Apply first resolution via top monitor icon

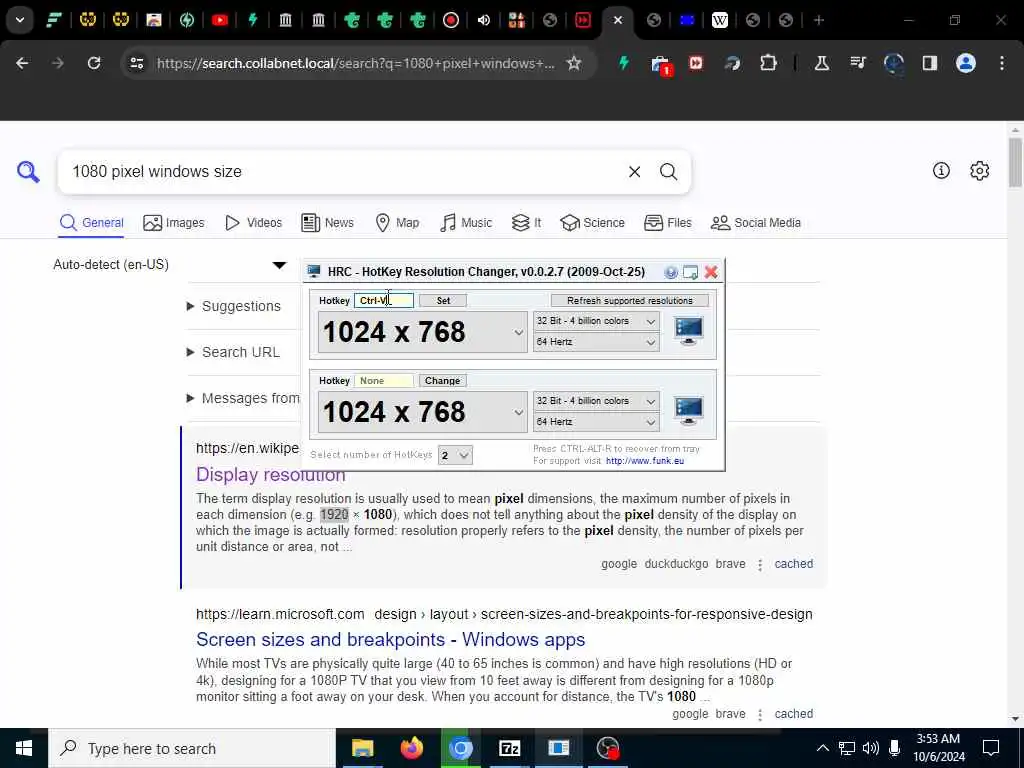[x=688, y=331]
